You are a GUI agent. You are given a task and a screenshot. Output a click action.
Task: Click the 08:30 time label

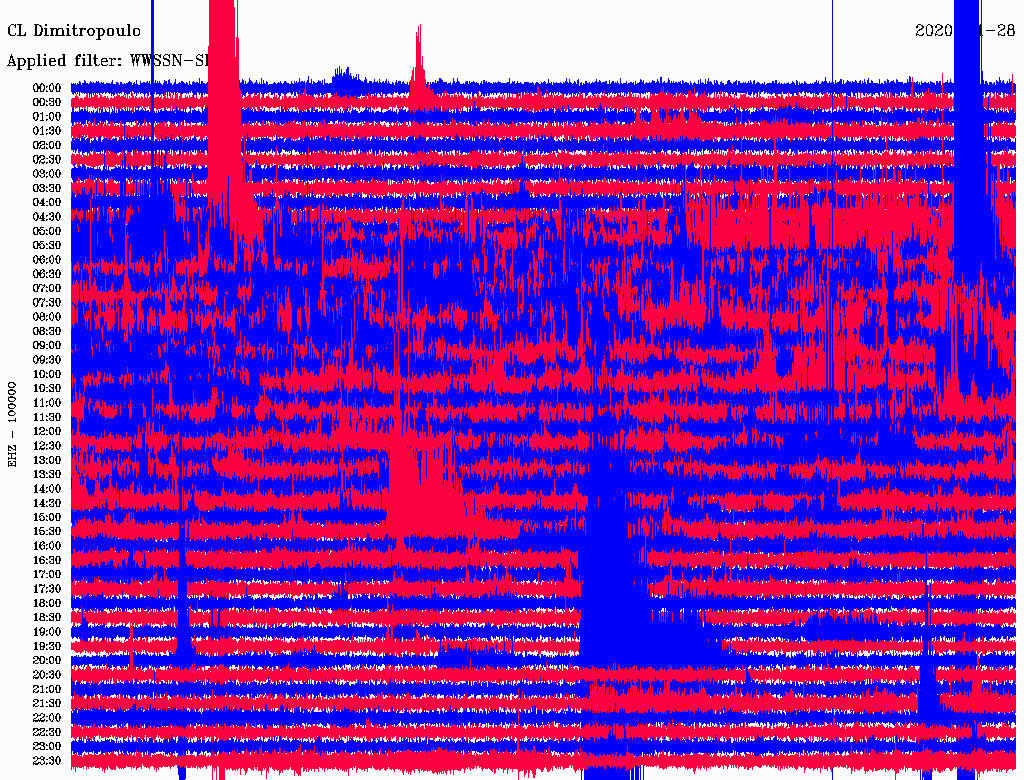pos(47,332)
